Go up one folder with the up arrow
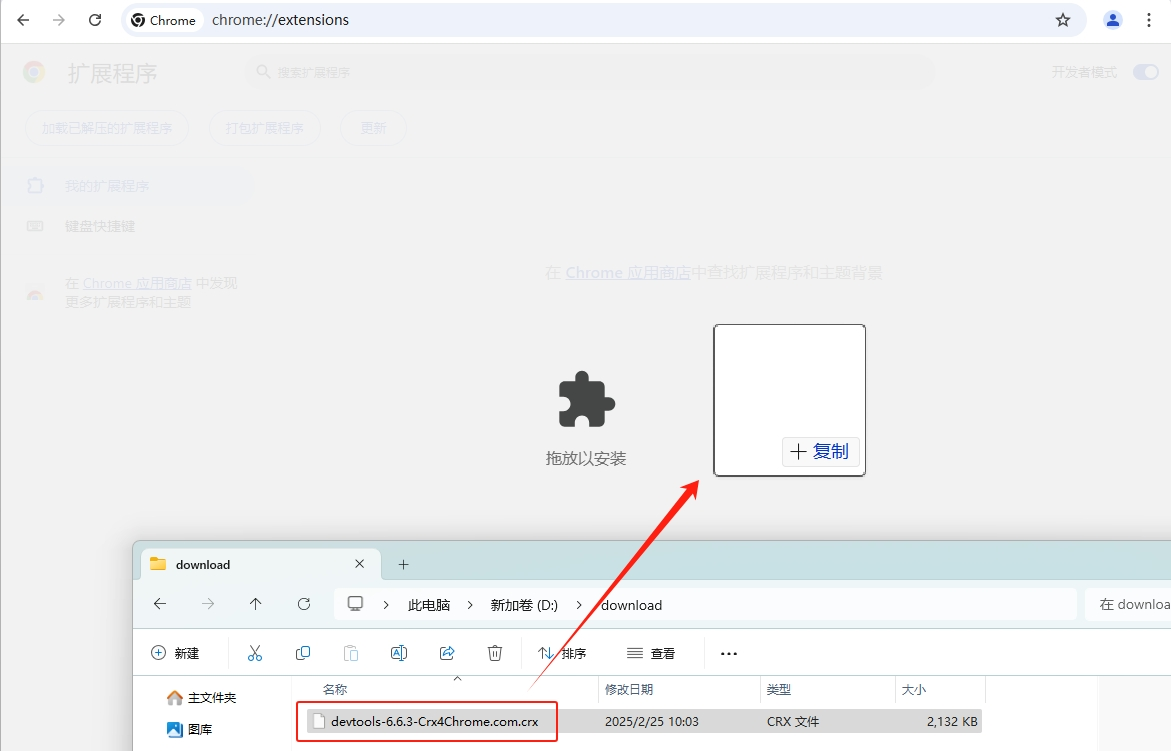Viewport: 1171px width, 751px height. 255,604
